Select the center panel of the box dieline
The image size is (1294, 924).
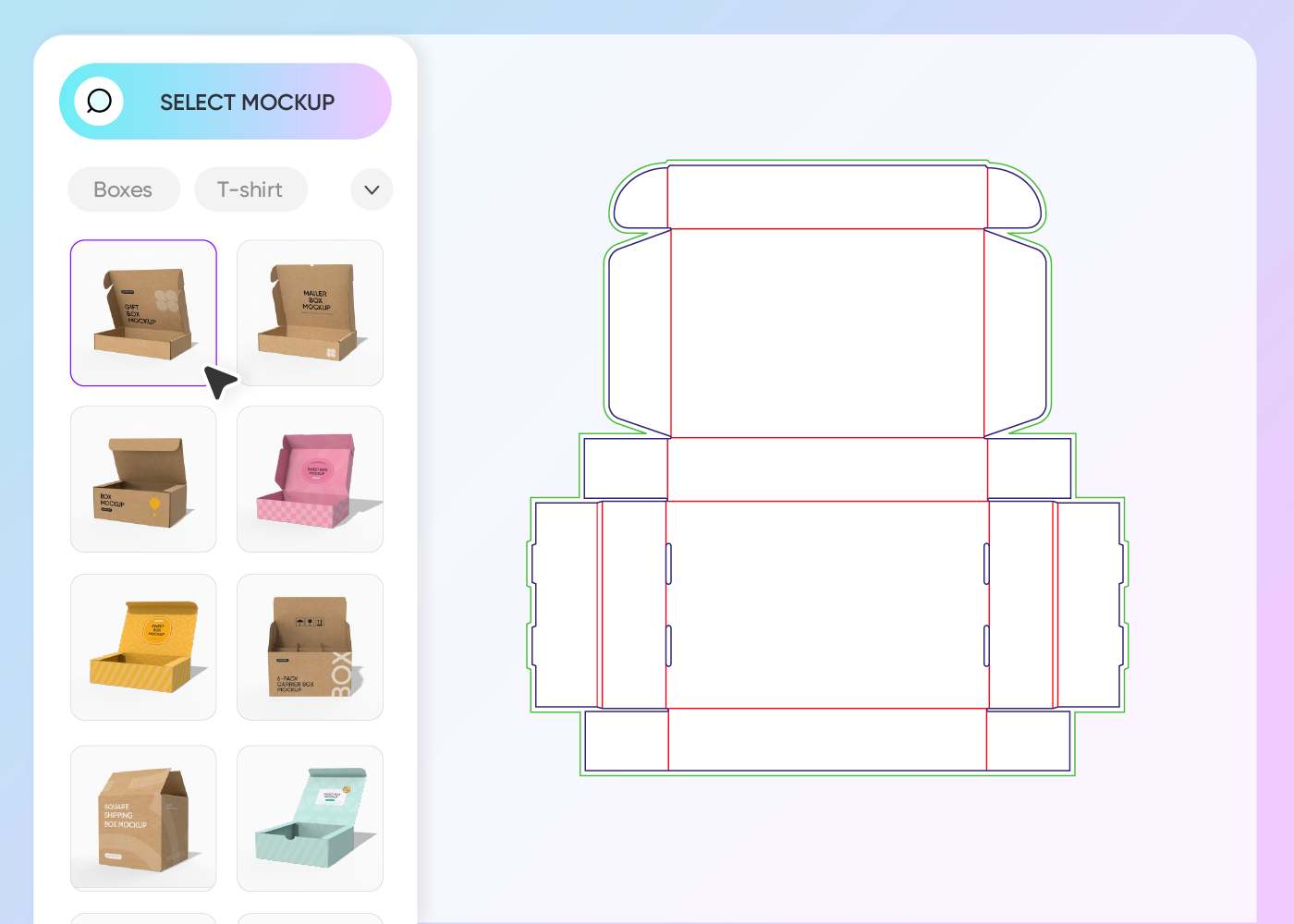tap(826, 605)
